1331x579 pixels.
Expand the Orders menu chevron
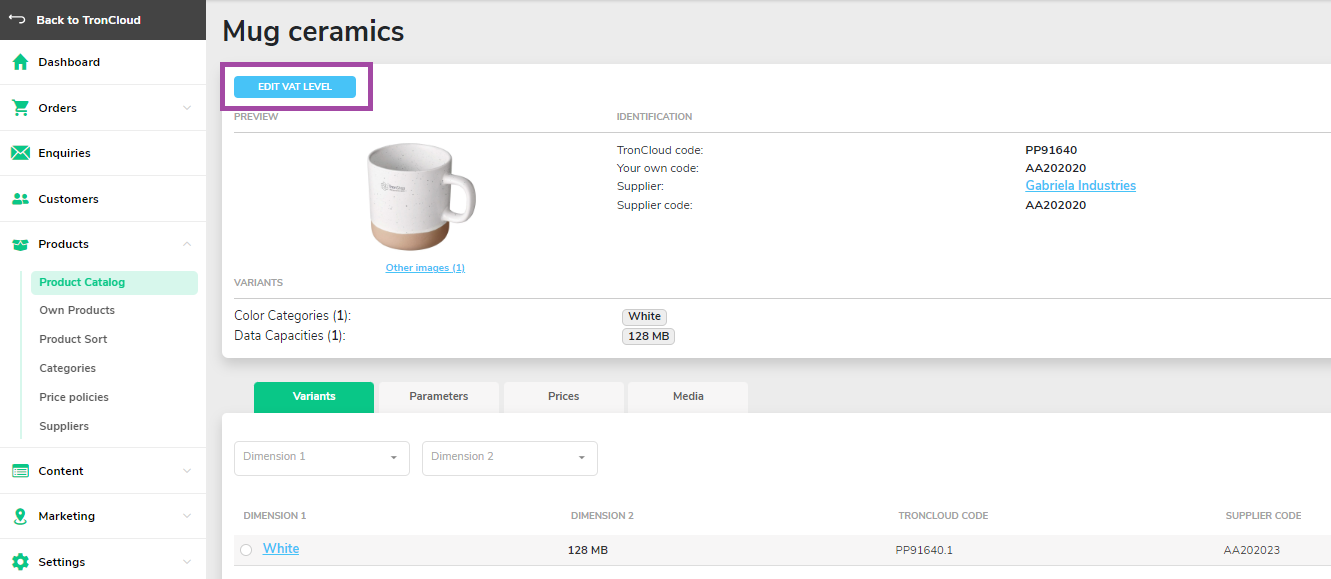coord(187,108)
